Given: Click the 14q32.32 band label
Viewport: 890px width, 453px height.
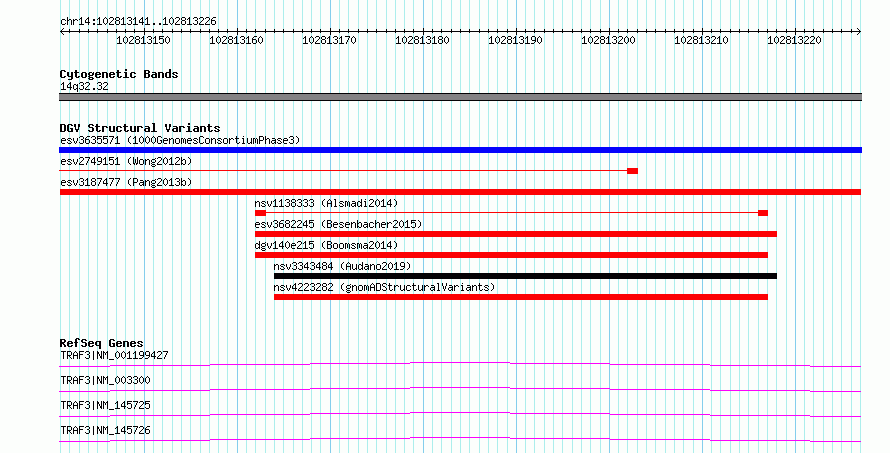Looking at the screenshot, I should (84, 86).
